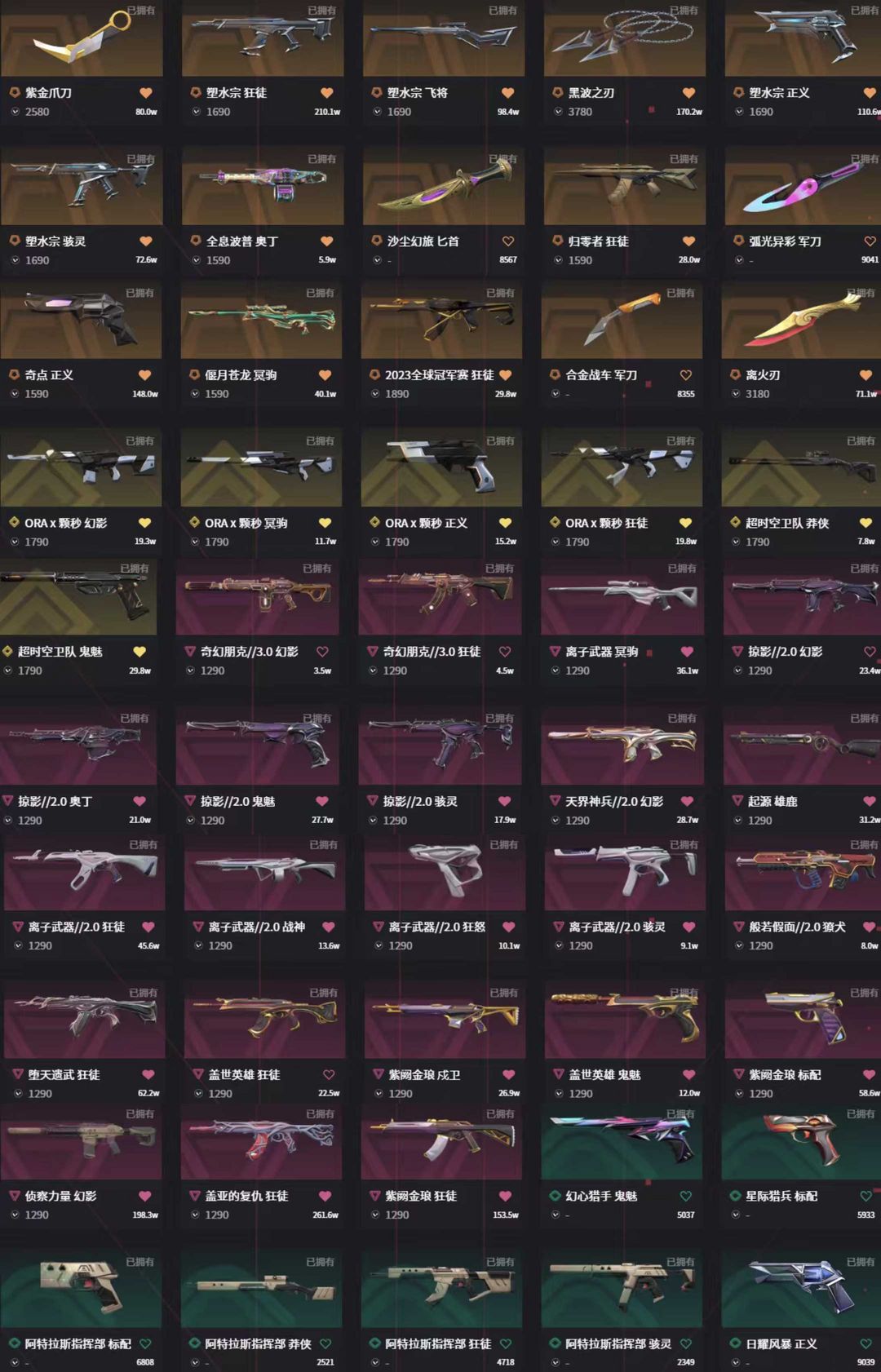Select the 般若假面//2.0 獠犬 weapon image
Viewport: 881px width, 1372px height.
(x=803, y=872)
